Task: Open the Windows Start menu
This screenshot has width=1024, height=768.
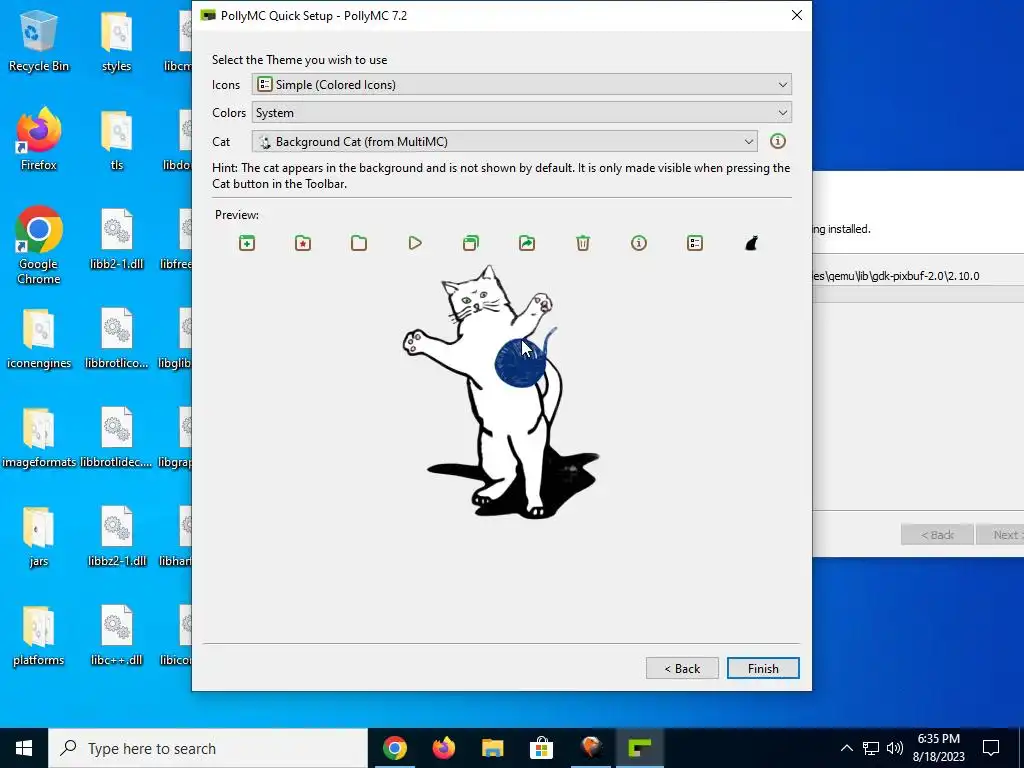Action: tap(24, 748)
